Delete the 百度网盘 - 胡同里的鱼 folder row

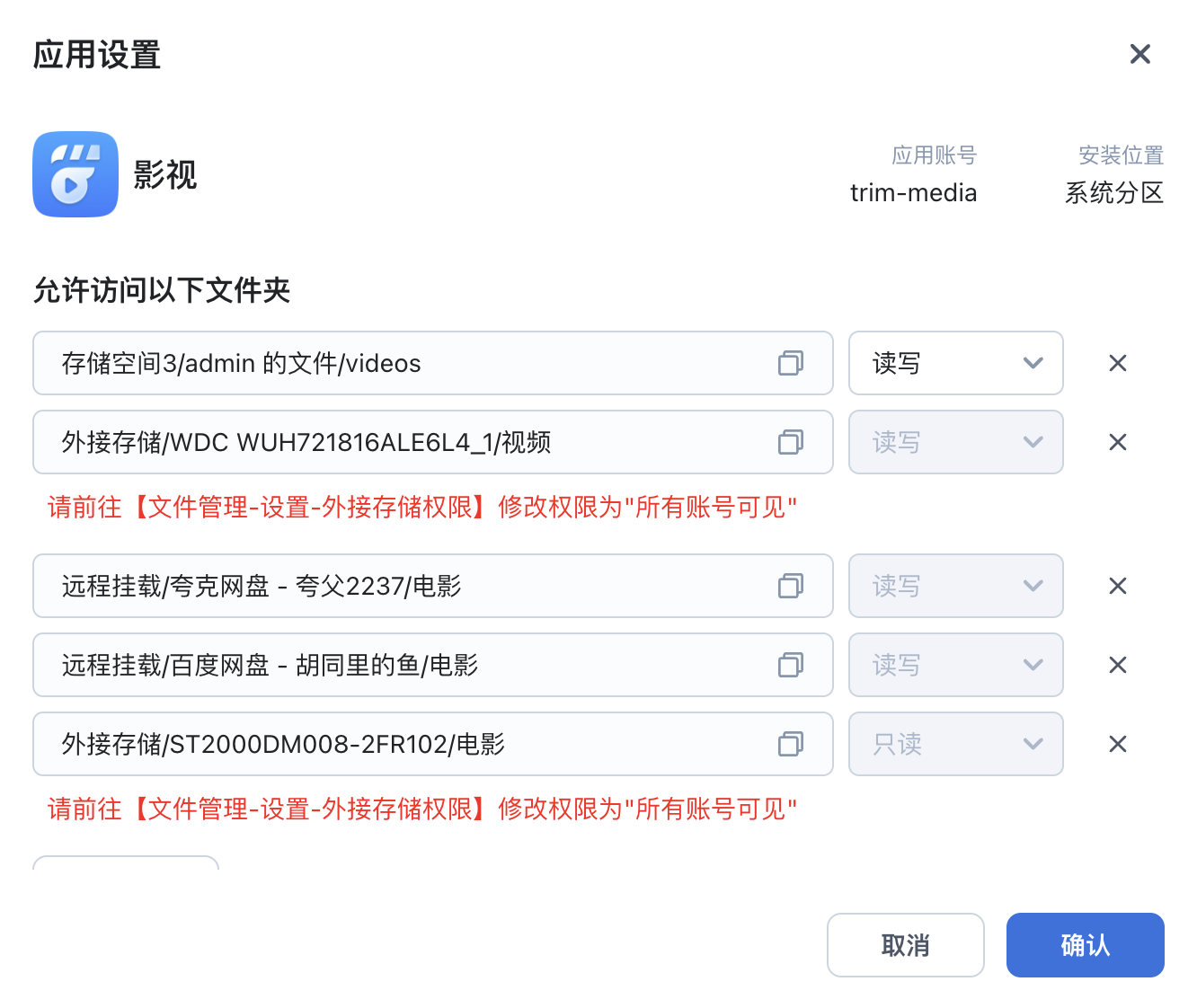pos(1118,665)
